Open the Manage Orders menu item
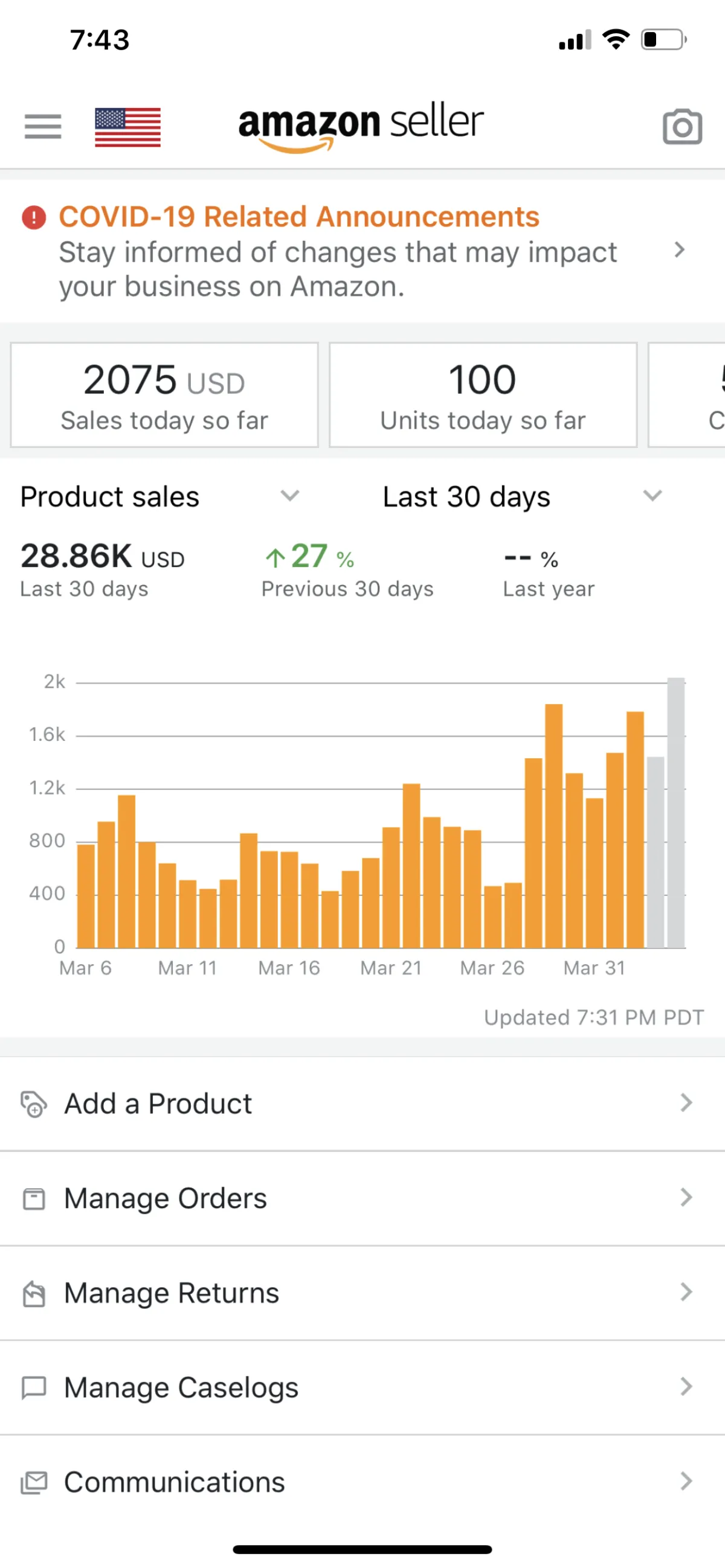This screenshot has height=1568, width=725. coord(166,1198)
